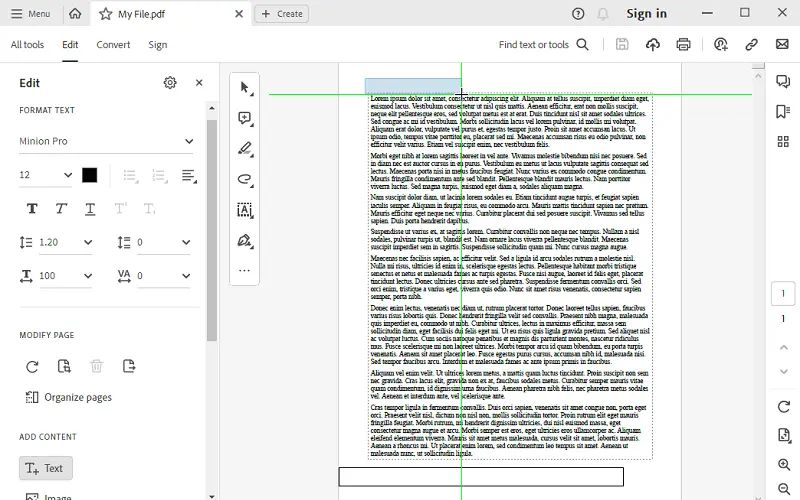Image resolution: width=800 pixels, height=500 pixels.
Task: Open the bookmarks panel icon
Action: tap(783, 111)
